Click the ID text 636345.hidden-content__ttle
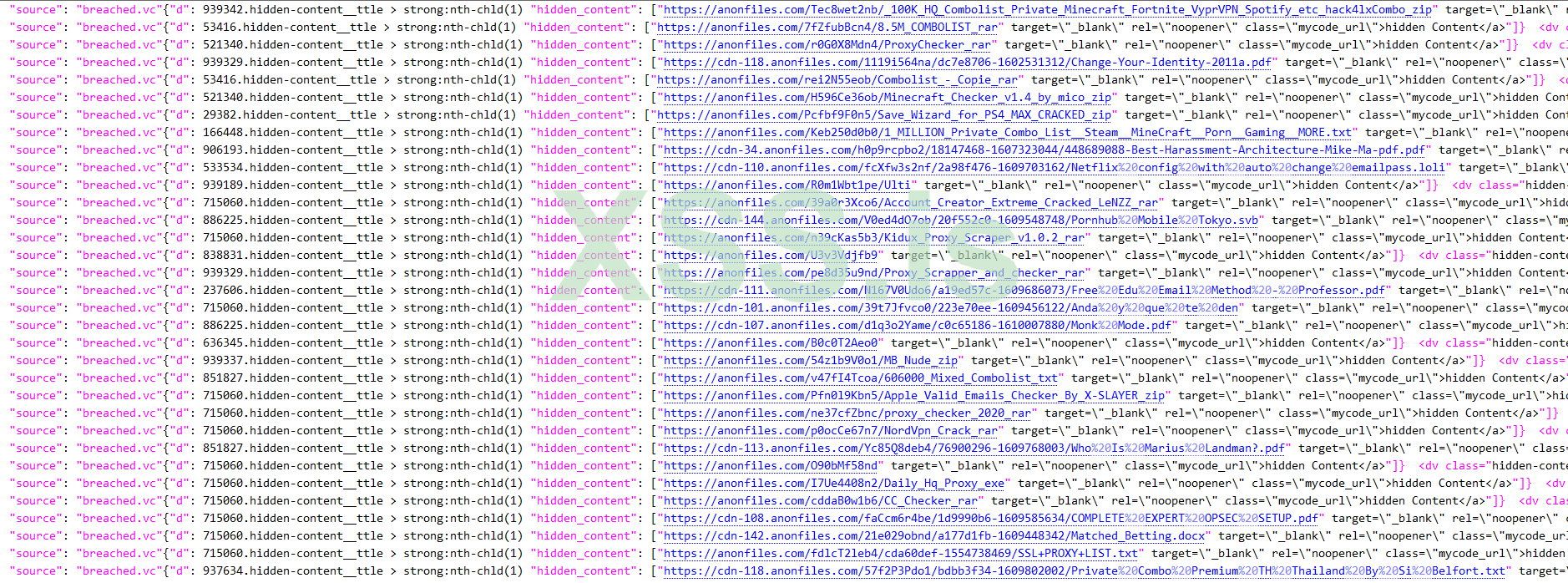The height and width of the screenshot is (583, 1568). (293, 343)
